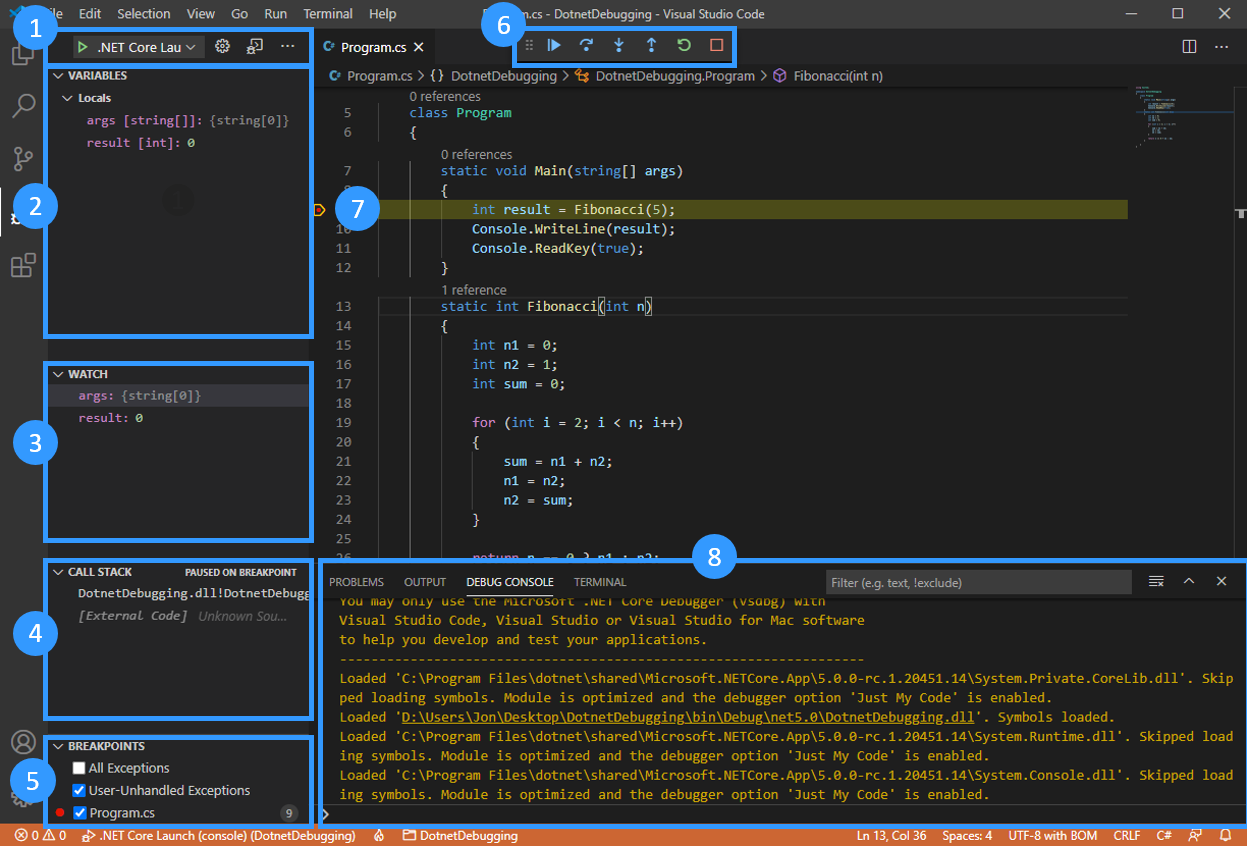Open launch.json via the gear icon
The width and height of the screenshot is (1247, 846).
[222, 45]
